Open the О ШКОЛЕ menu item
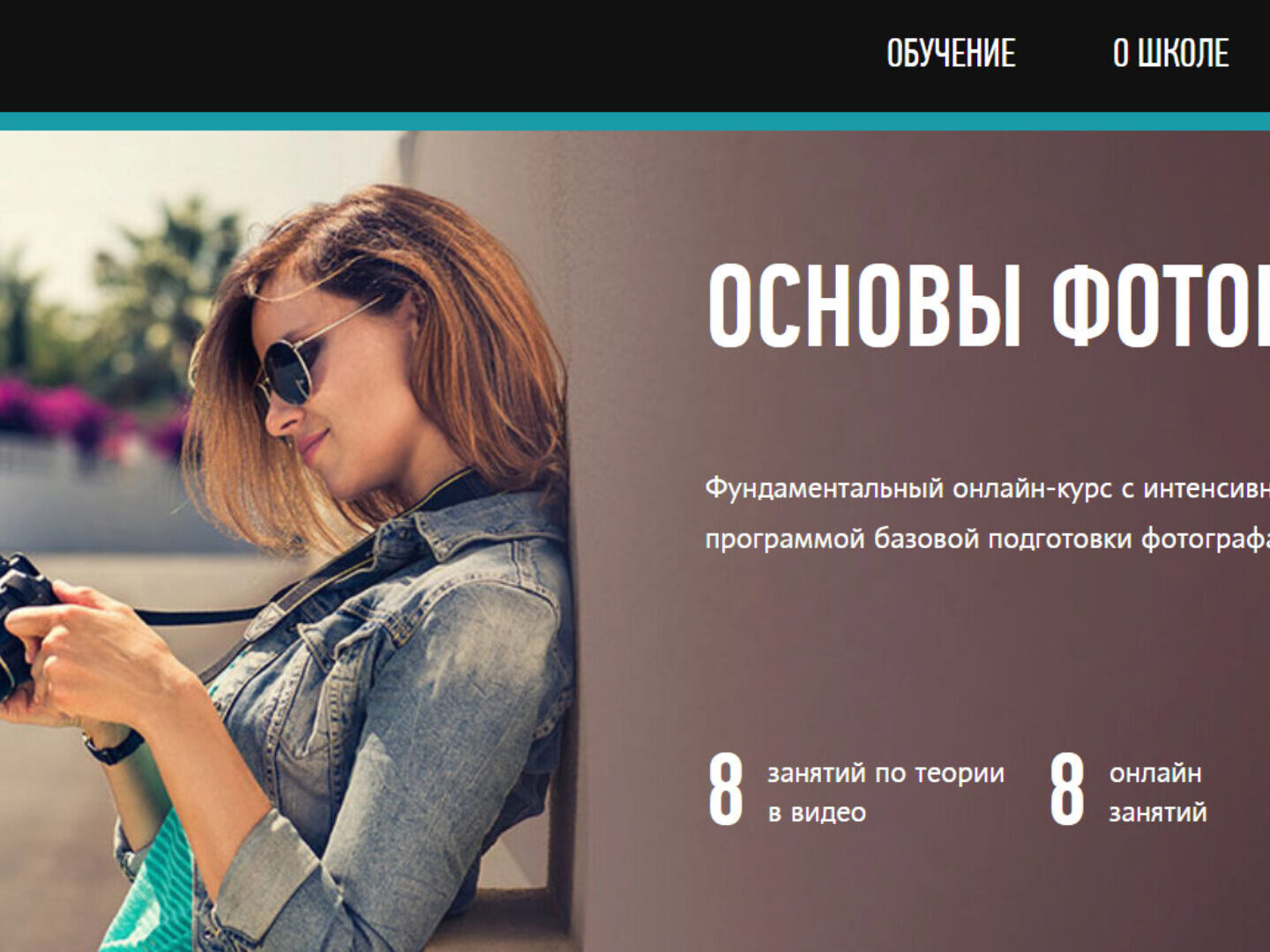Image resolution: width=1270 pixels, height=952 pixels. (x=1170, y=54)
